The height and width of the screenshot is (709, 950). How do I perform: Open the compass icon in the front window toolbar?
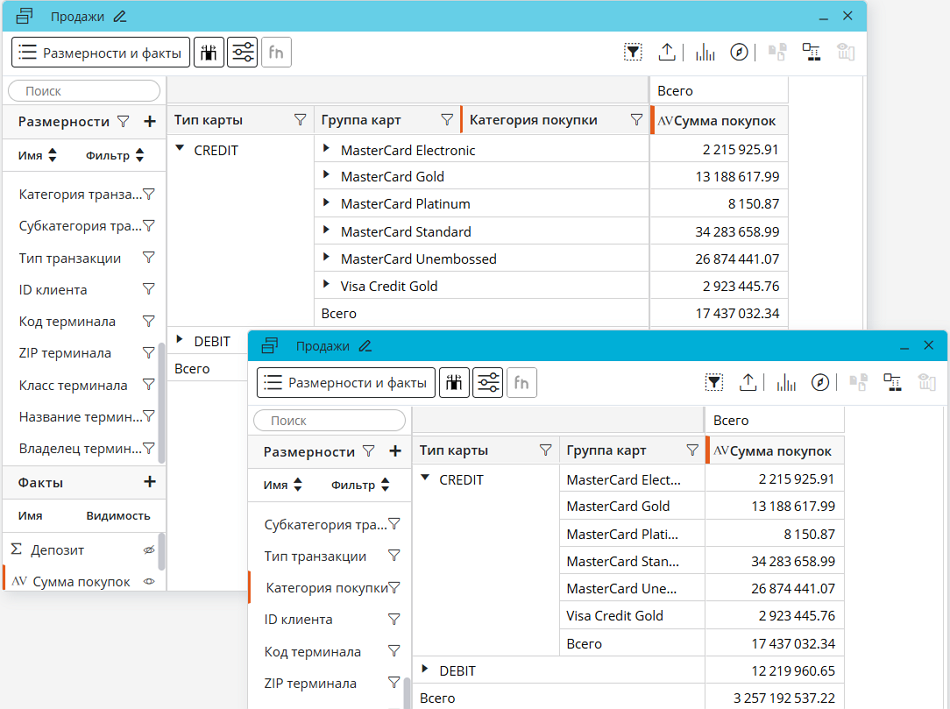820,382
